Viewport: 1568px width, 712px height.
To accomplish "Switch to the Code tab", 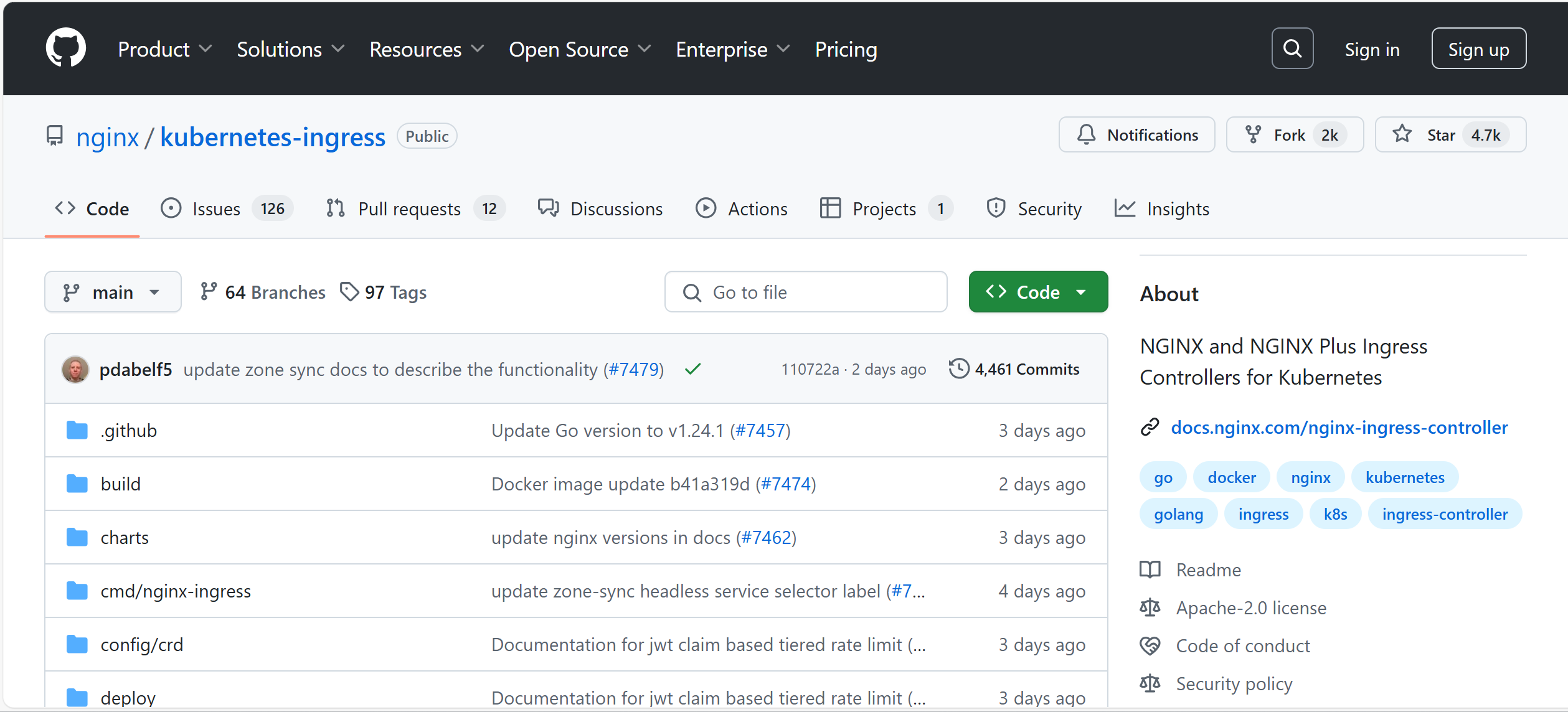I will tap(92, 208).
